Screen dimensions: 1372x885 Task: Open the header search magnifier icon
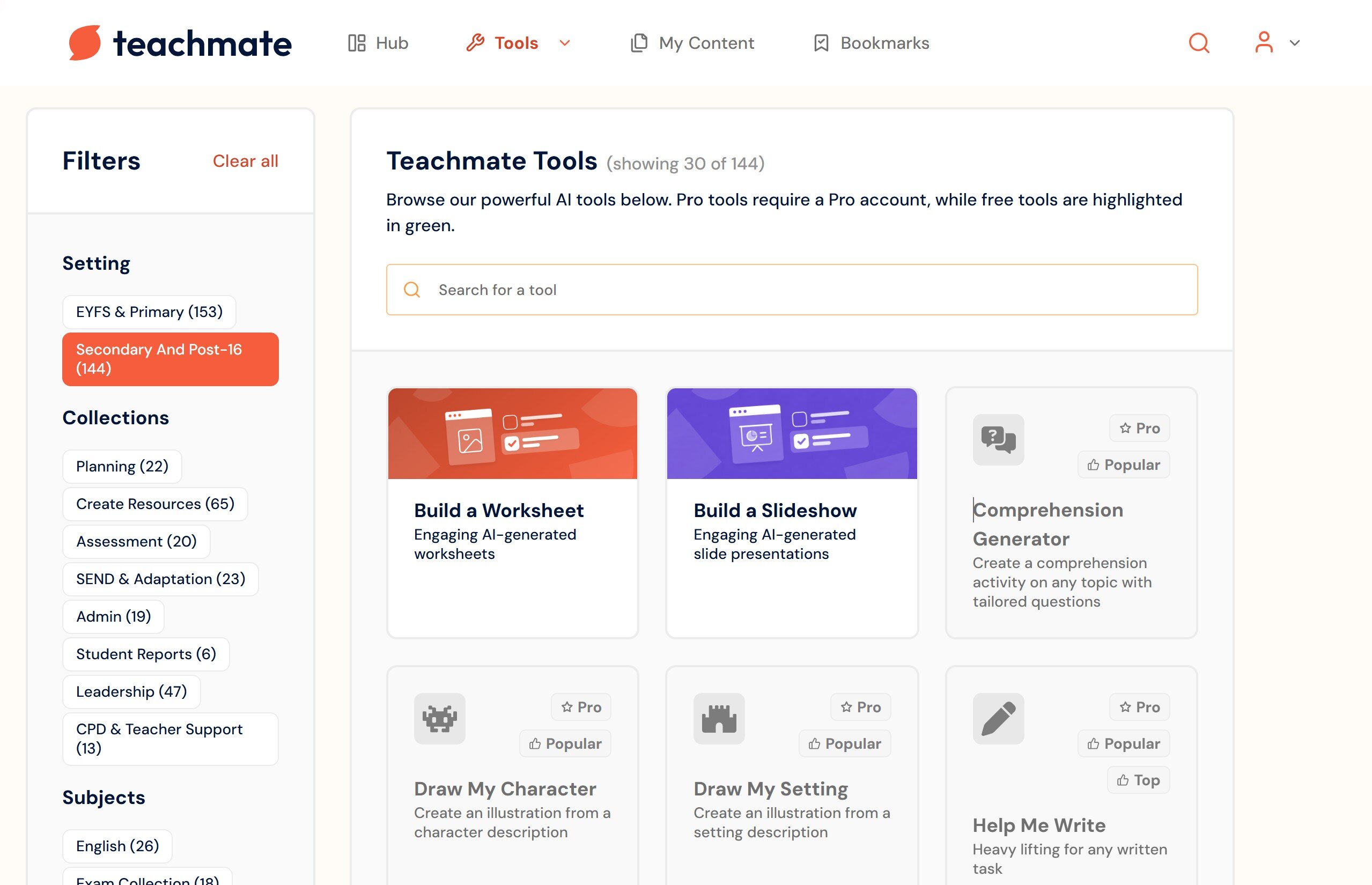click(1199, 42)
